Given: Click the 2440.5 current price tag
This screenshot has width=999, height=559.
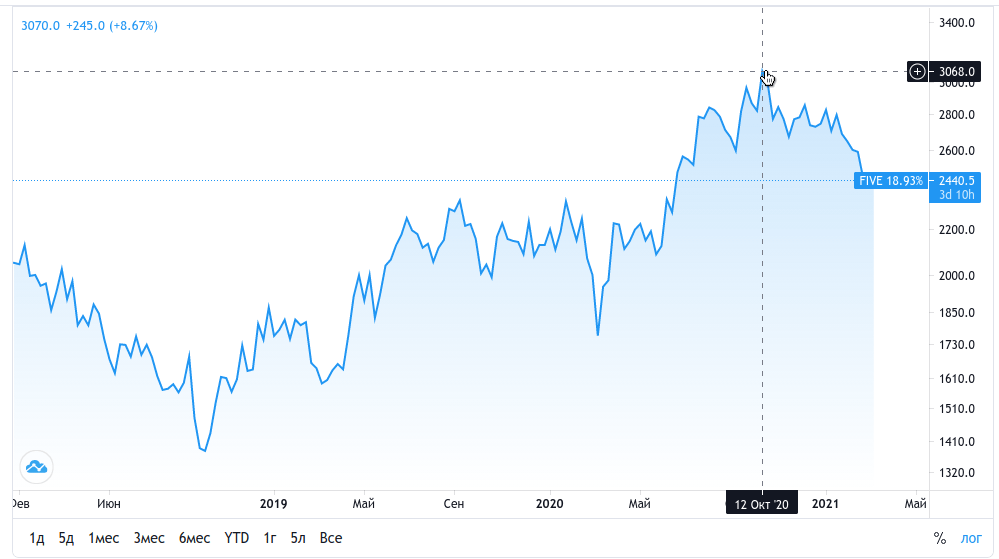Looking at the screenshot, I should pos(958,181).
